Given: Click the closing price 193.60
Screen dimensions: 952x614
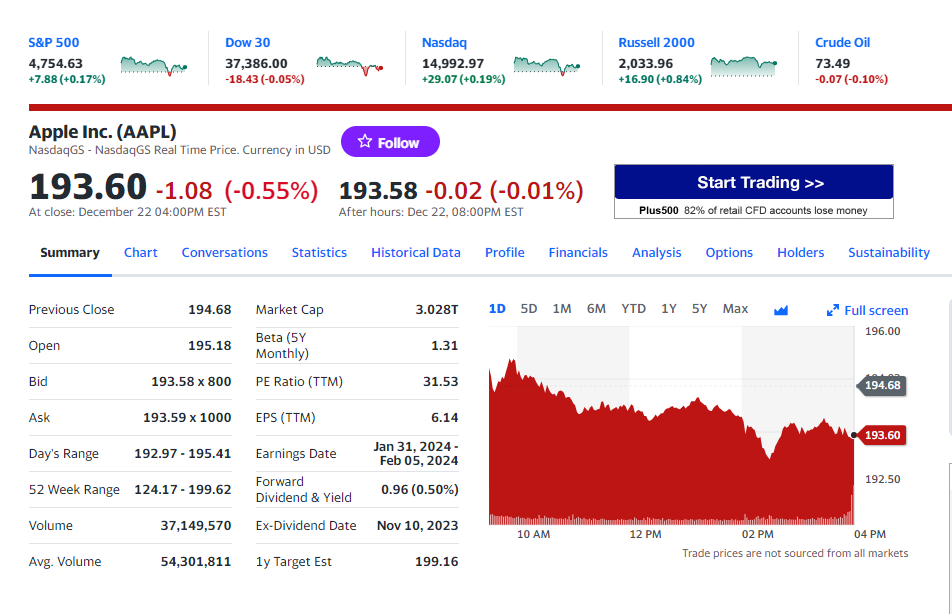Looking at the screenshot, I should coord(88,186).
